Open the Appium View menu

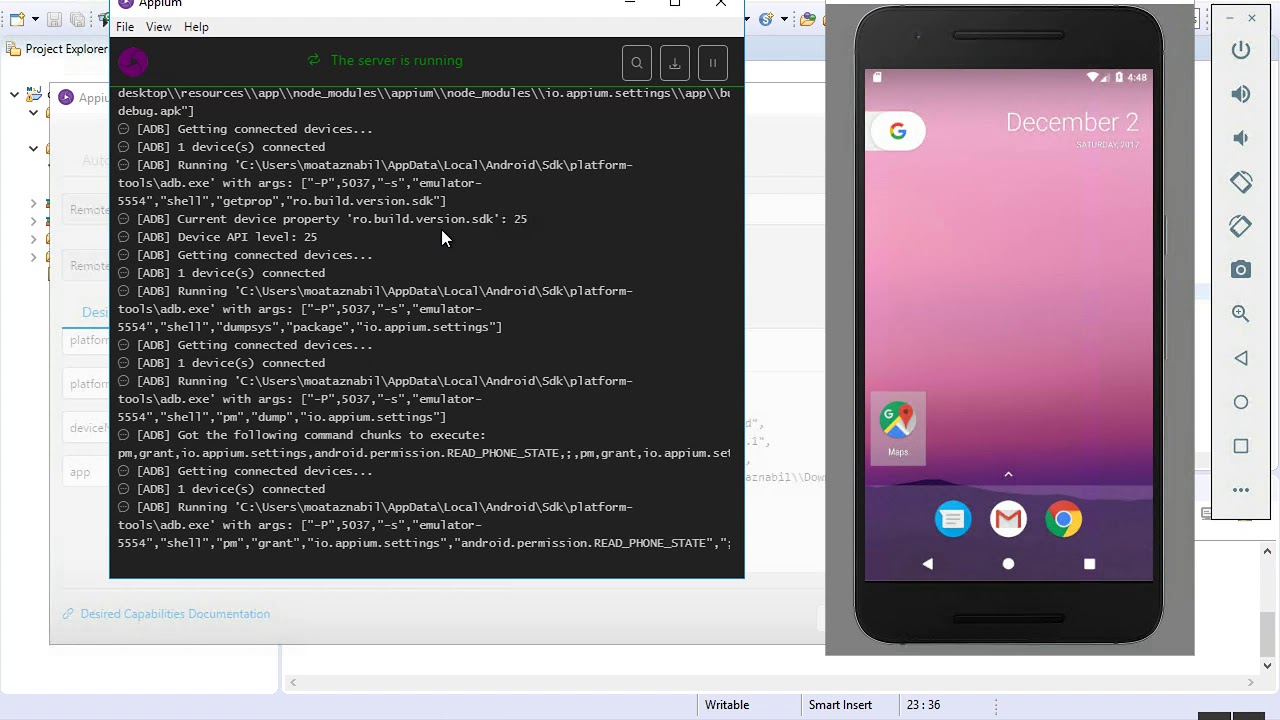click(158, 27)
